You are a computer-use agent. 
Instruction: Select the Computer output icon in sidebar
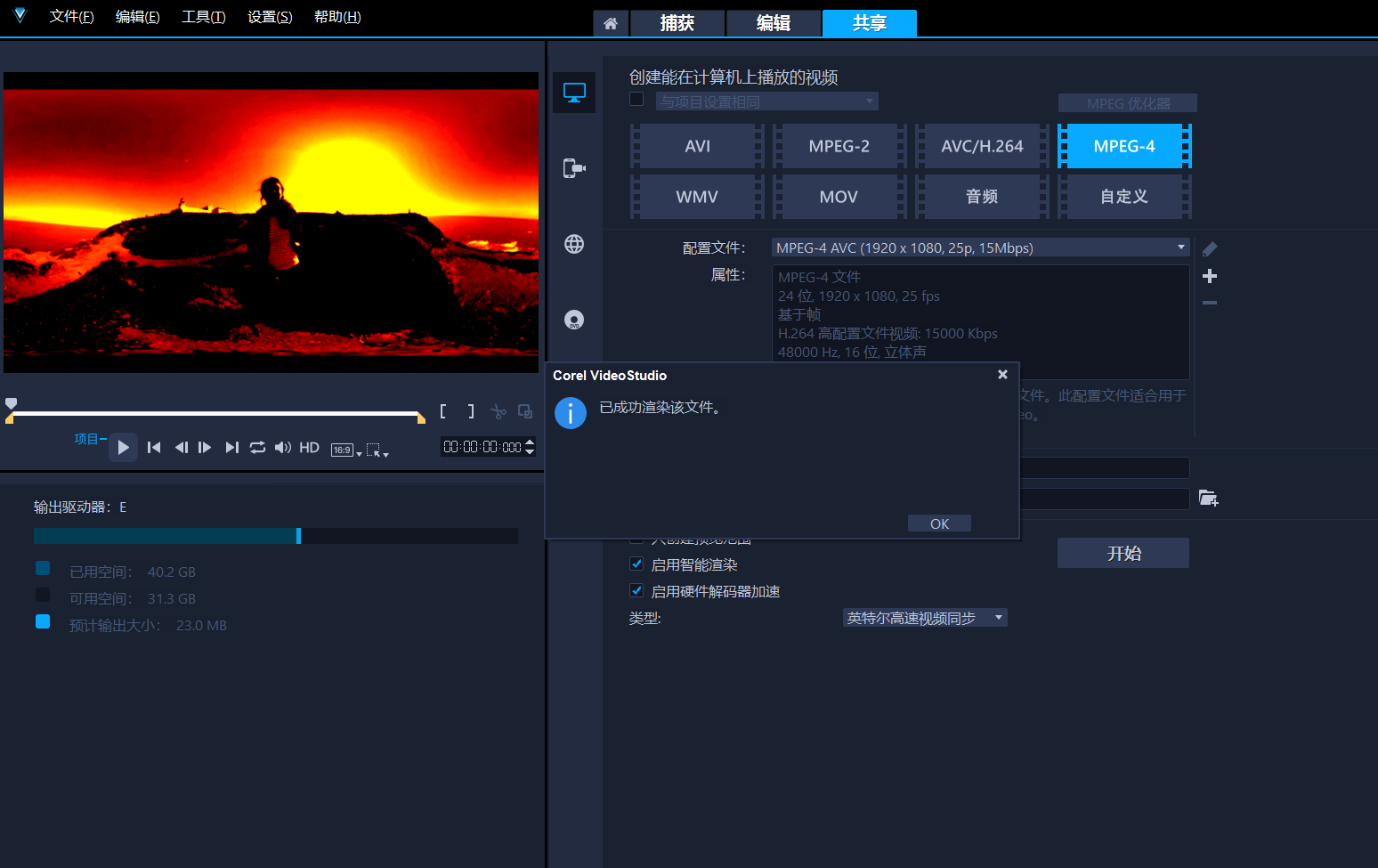[574, 93]
